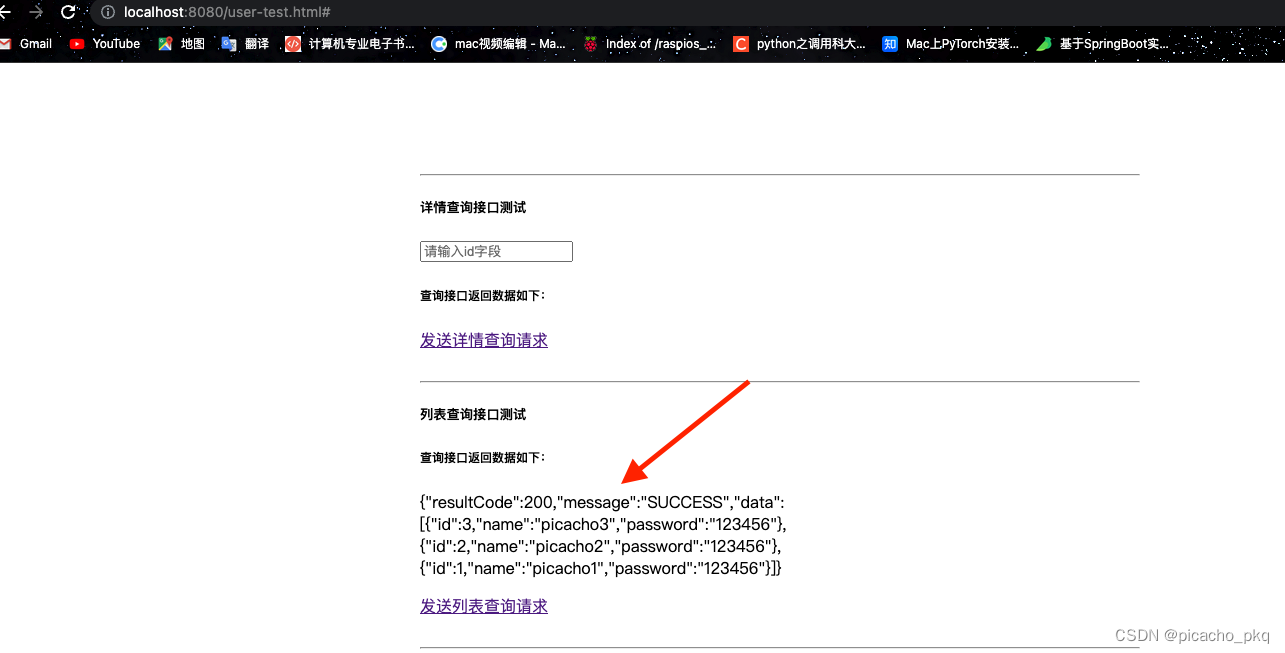Open the Gmail bookmark
1285x653 pixels.
point(26,44)
